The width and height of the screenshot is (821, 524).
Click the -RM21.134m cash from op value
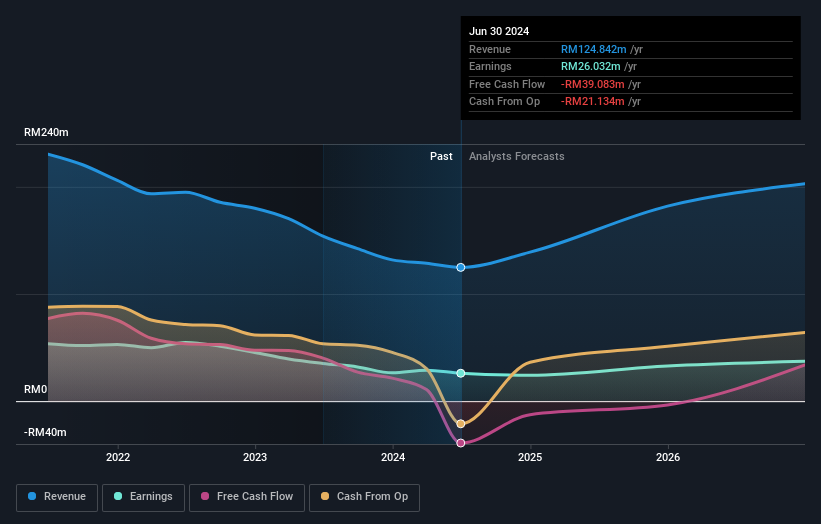tap(593, 102)
